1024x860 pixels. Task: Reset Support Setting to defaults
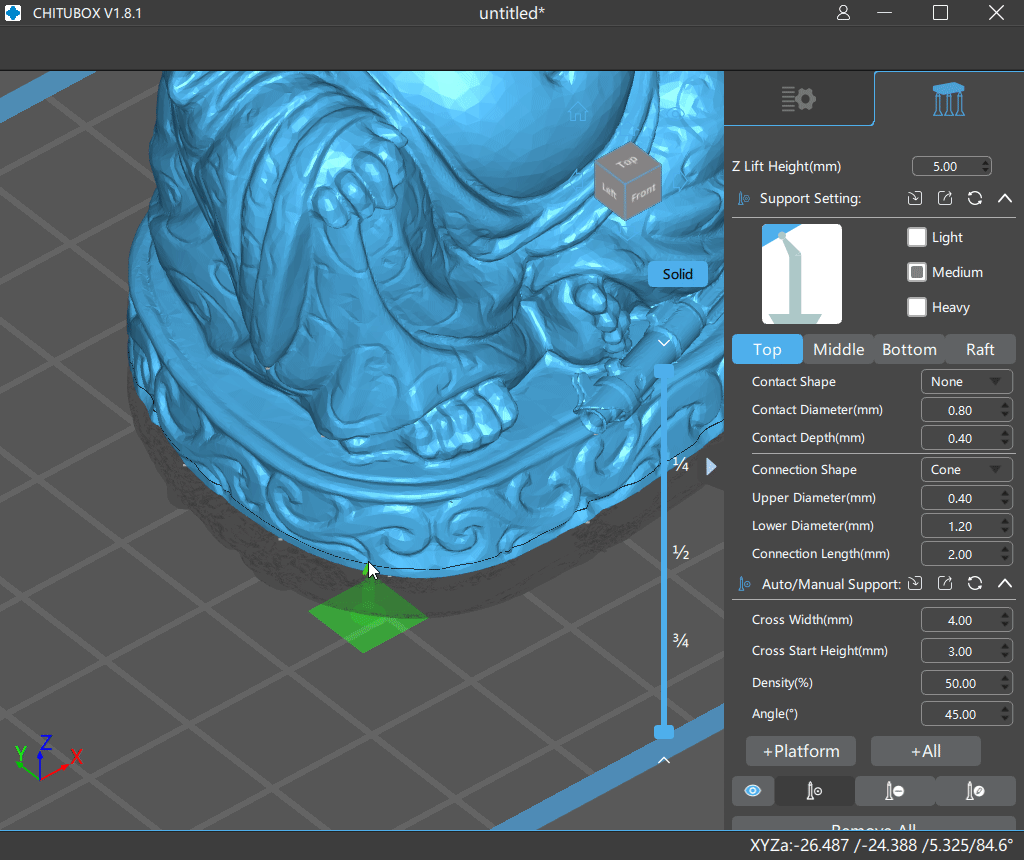(975, 198)
